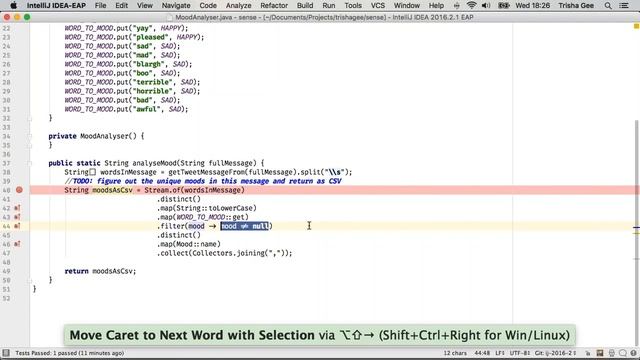Click the 12 chars status bar entry
This screenshot has width=640, height=360.
click(455, 353)
